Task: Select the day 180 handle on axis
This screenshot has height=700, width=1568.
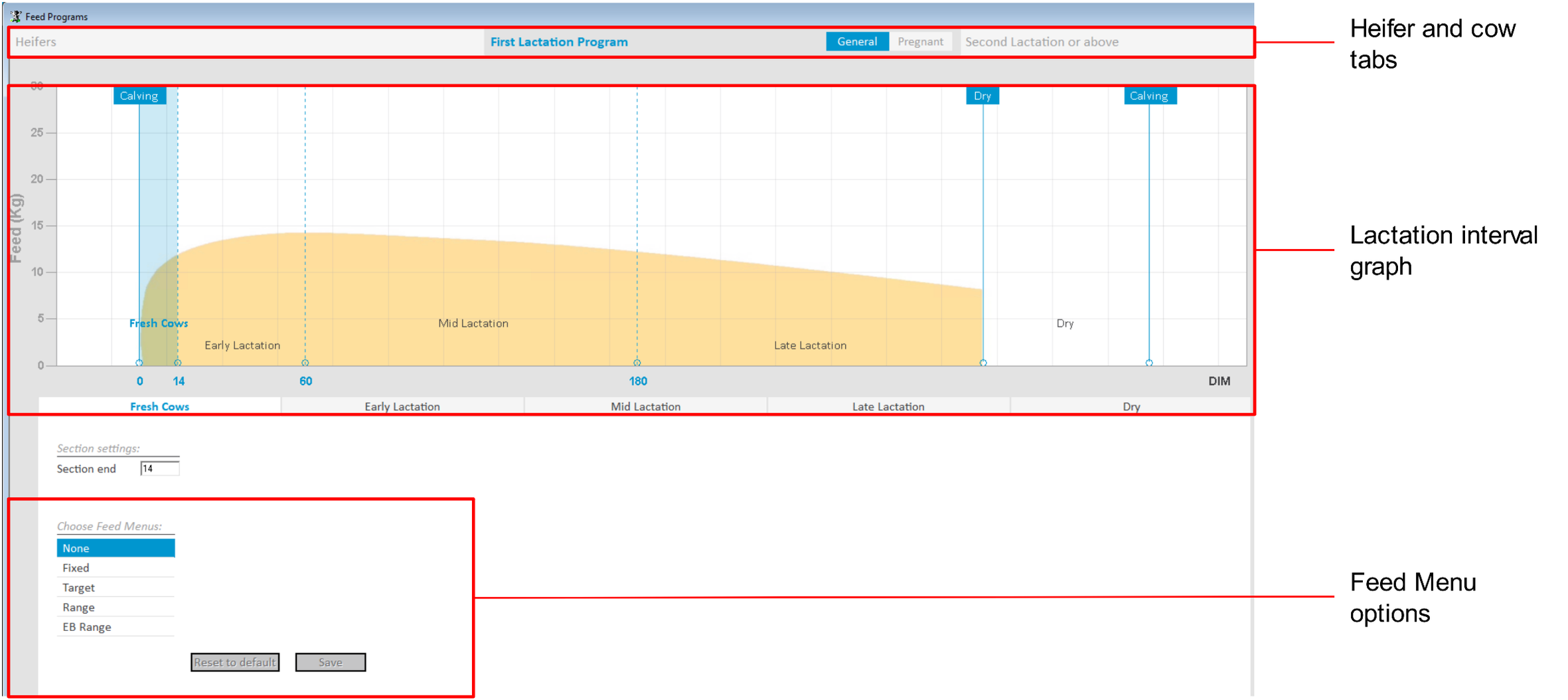Action: pyautogui.click(x=637, y=363)
